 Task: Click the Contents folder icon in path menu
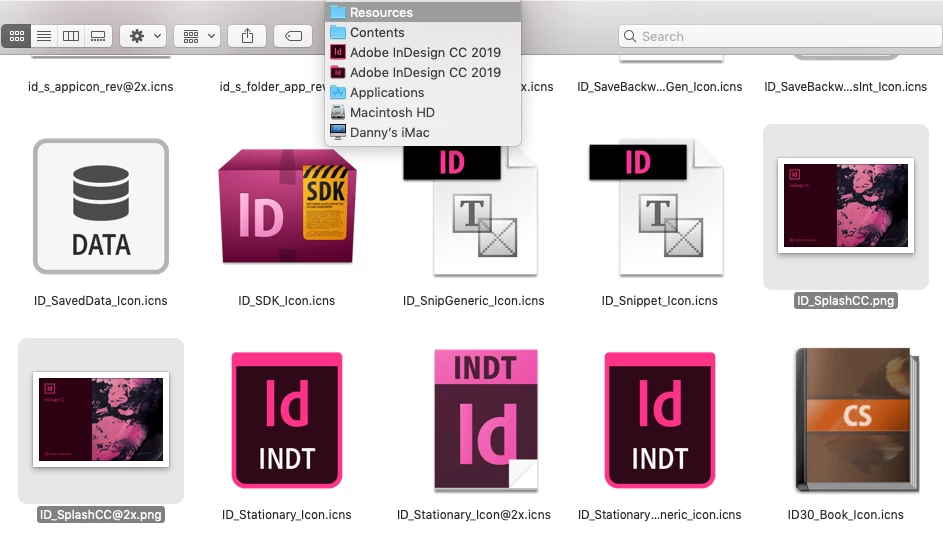(338, 32)
